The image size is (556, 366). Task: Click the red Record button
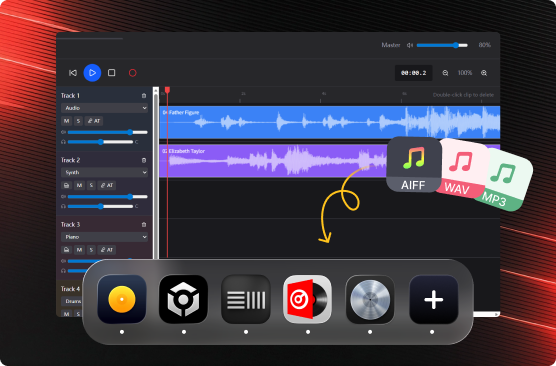click(133, 73)
